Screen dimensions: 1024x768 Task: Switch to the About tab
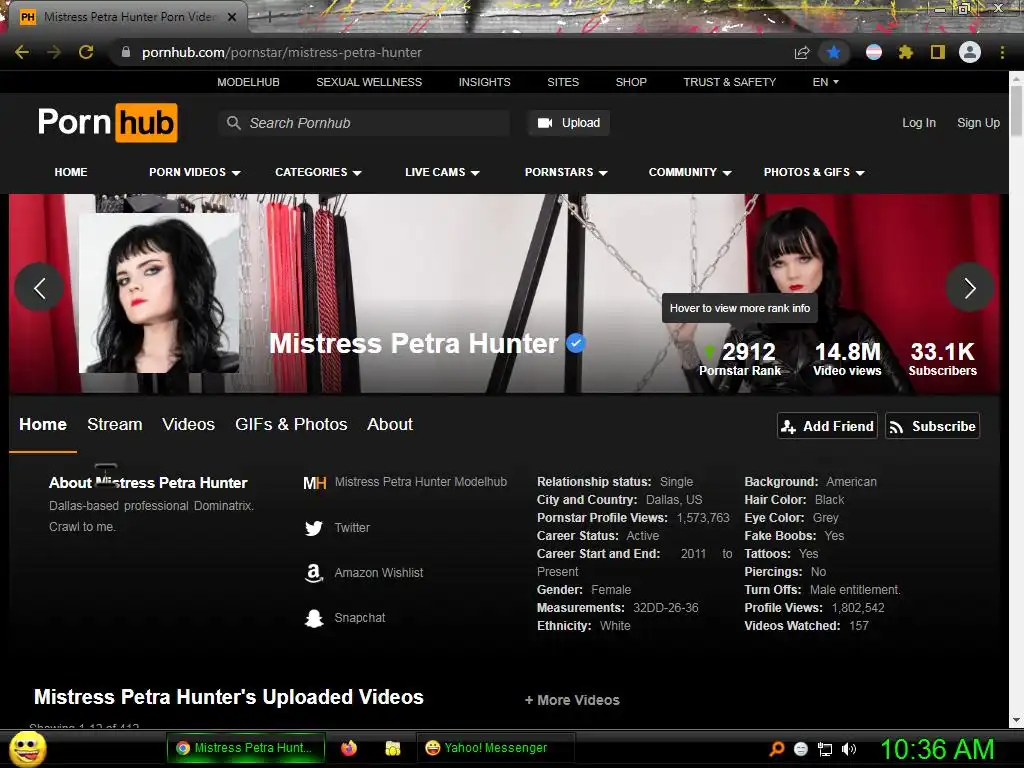[390, 424]
